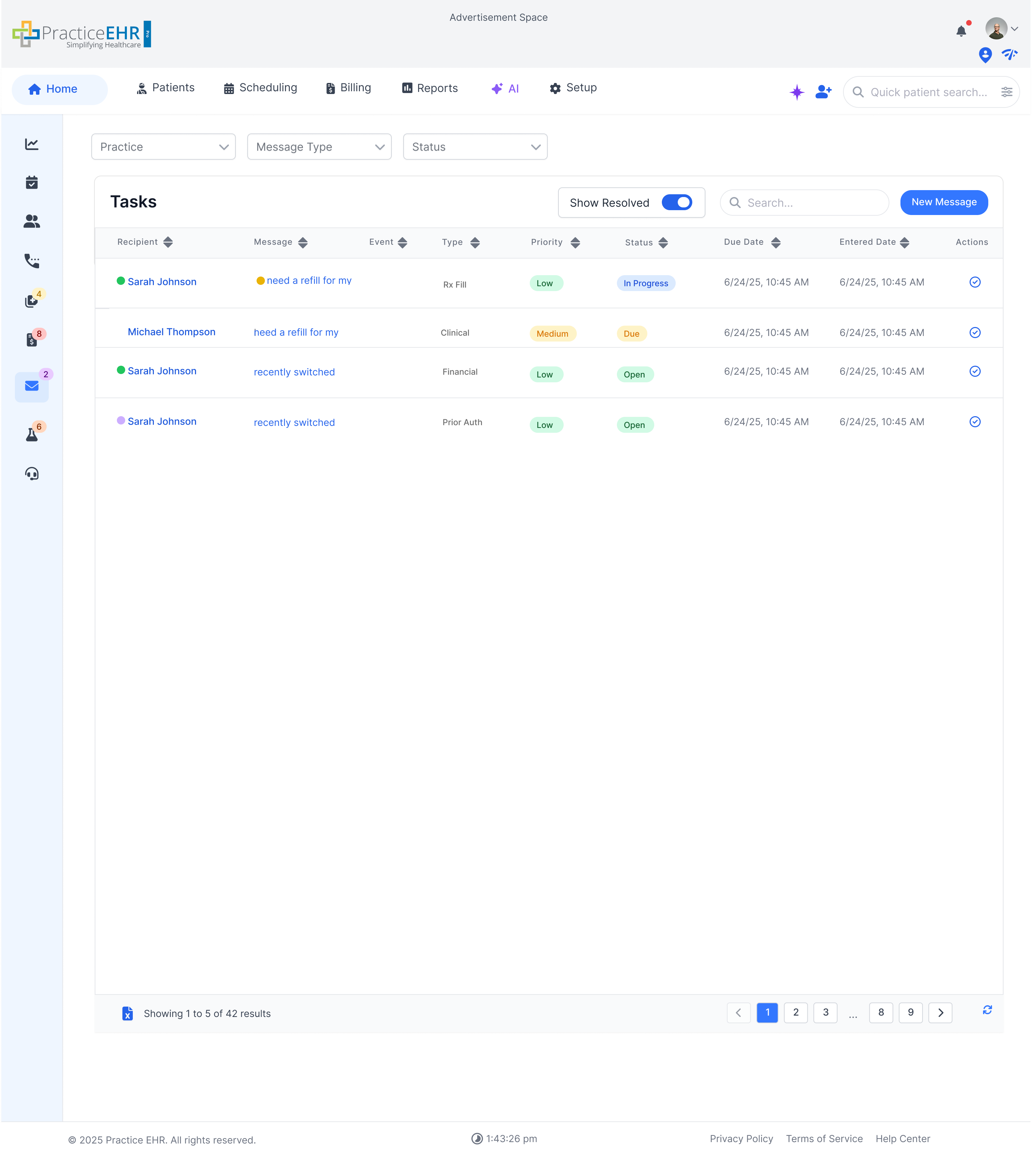This screenshot has height=1158, width=1036.
Task: Open the analytics dashboard from the sidebar
Action: coord(32,144)
